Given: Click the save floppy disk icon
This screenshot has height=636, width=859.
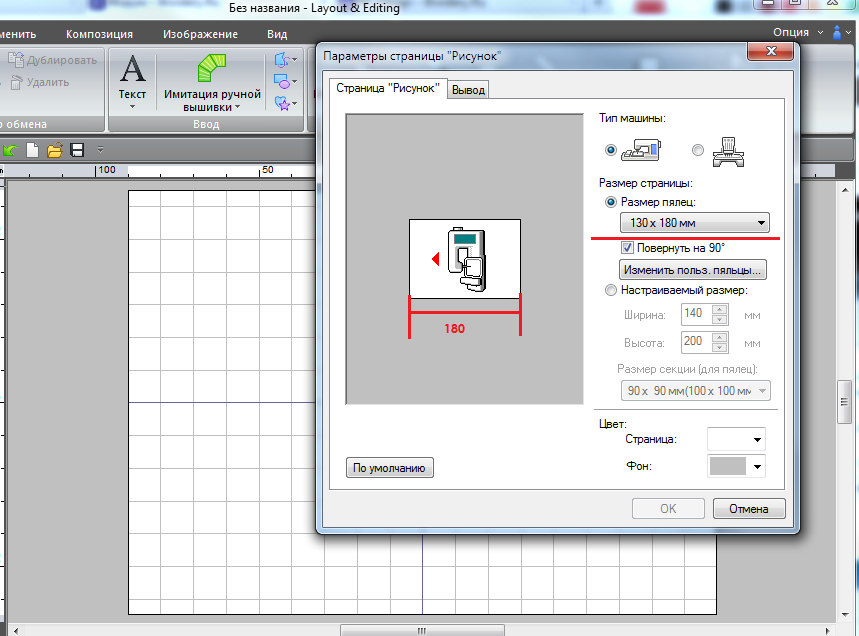Looking at the screenshot, I should click(x=77, y=150).
